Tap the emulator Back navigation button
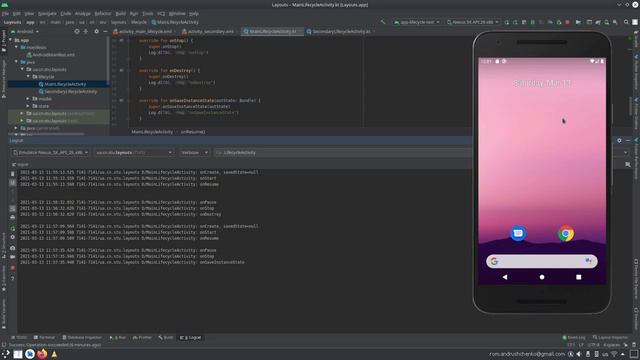640x360 pixels. (x=505, y=277)
